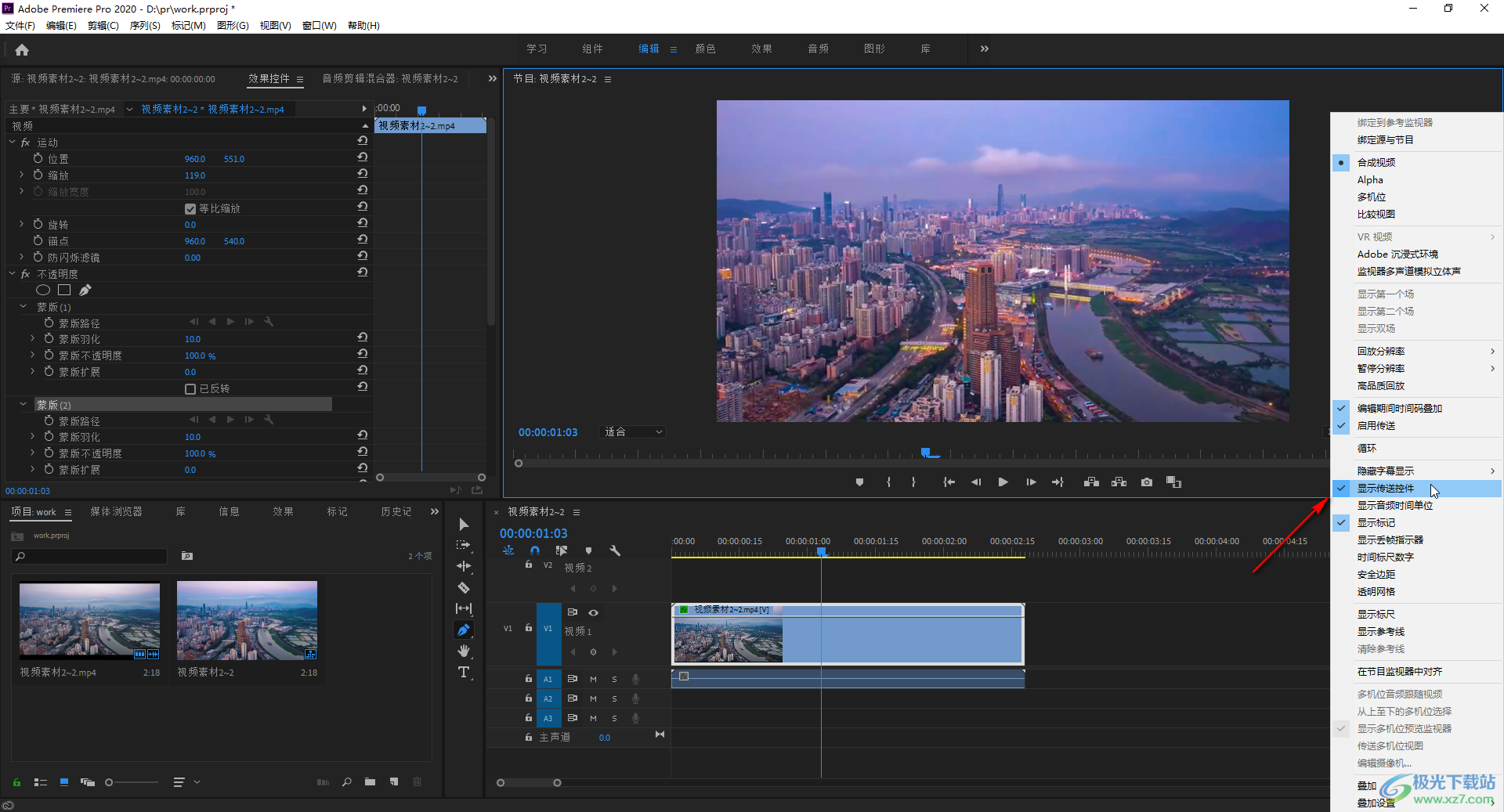Collapse the Opacity effect group

pyautogui.click(x=12, y=274)
